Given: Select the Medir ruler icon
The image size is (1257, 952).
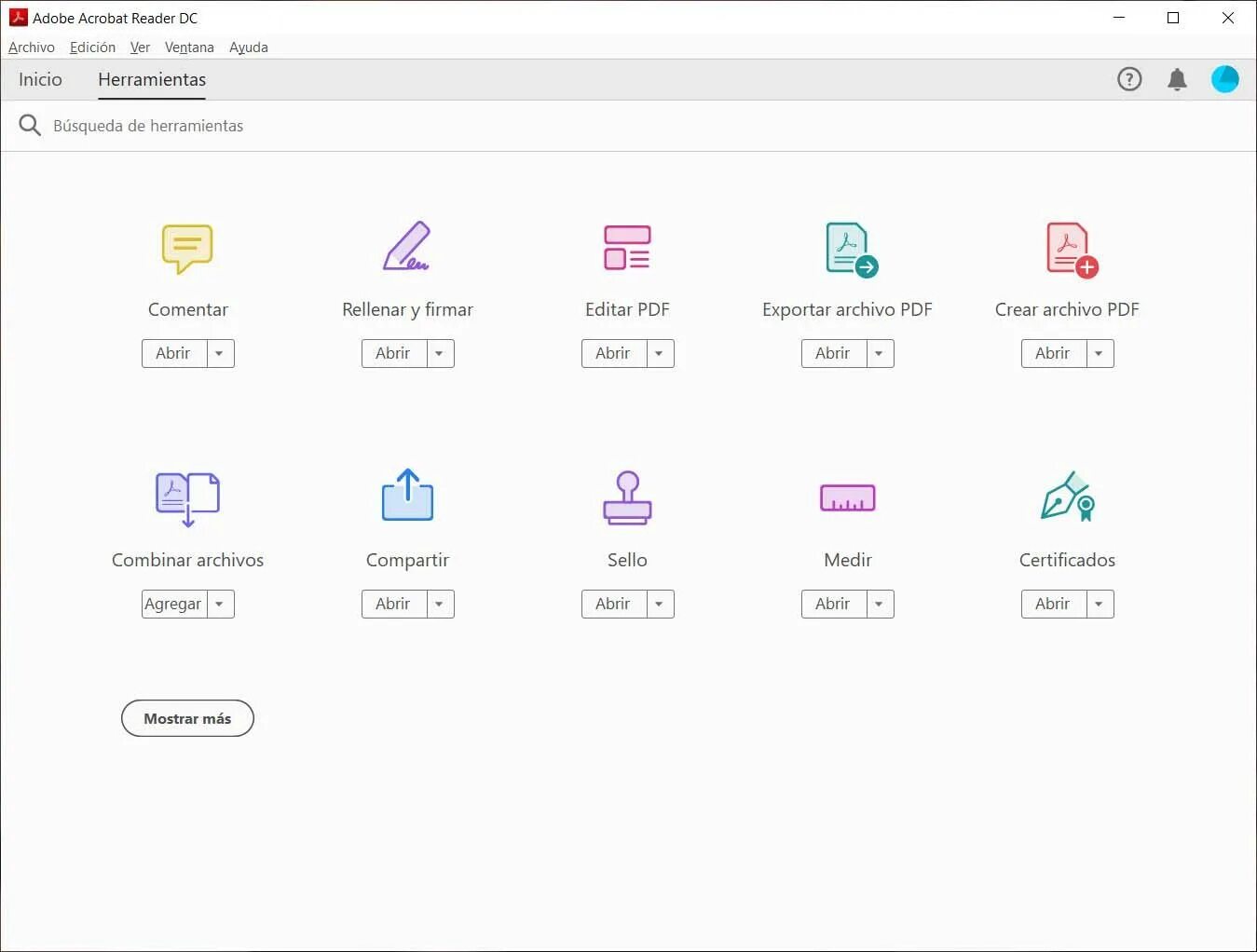Looking at the screenshot, I should coord(847,498).
